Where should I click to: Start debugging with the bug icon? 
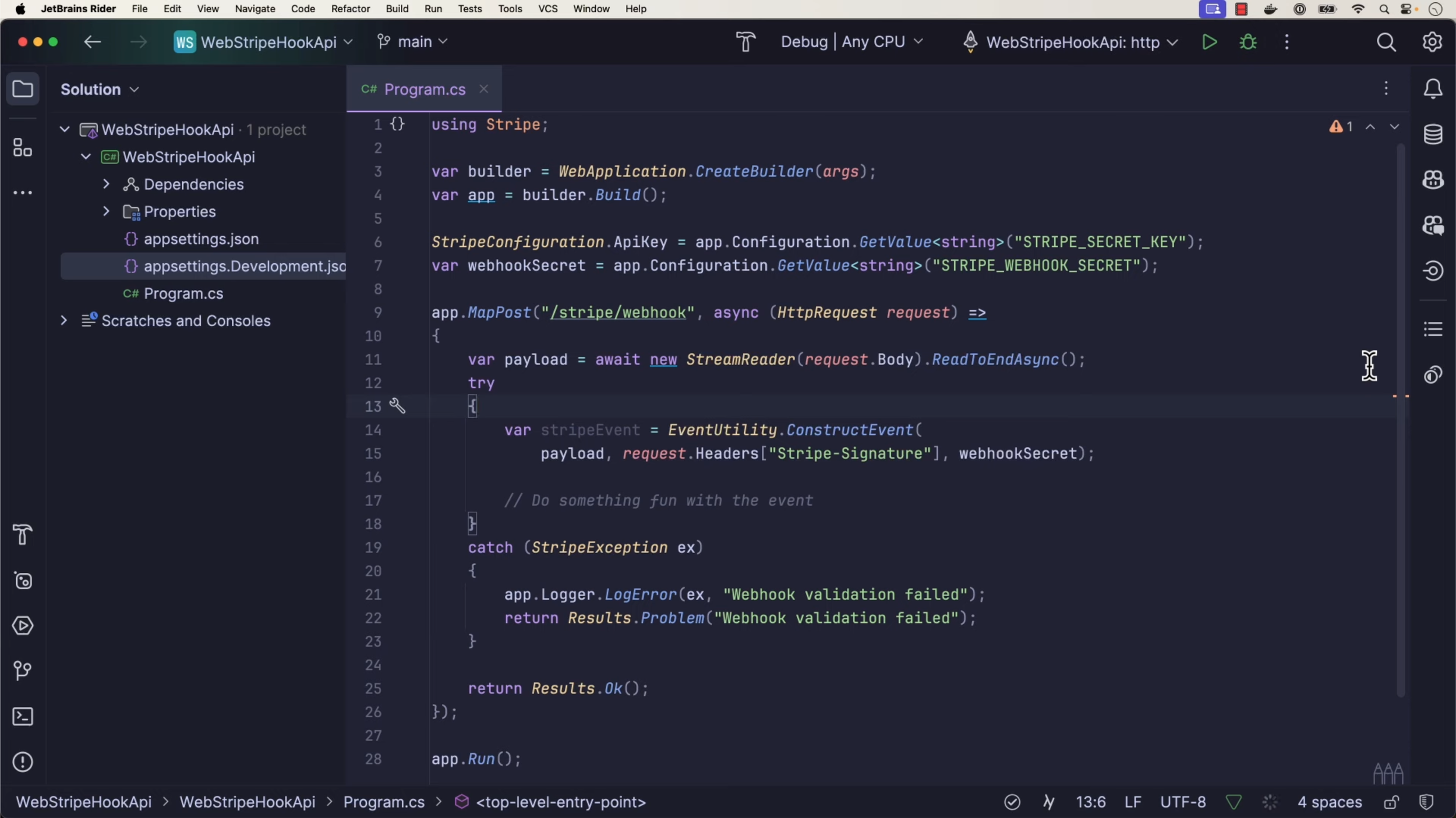pos(1248,42)
